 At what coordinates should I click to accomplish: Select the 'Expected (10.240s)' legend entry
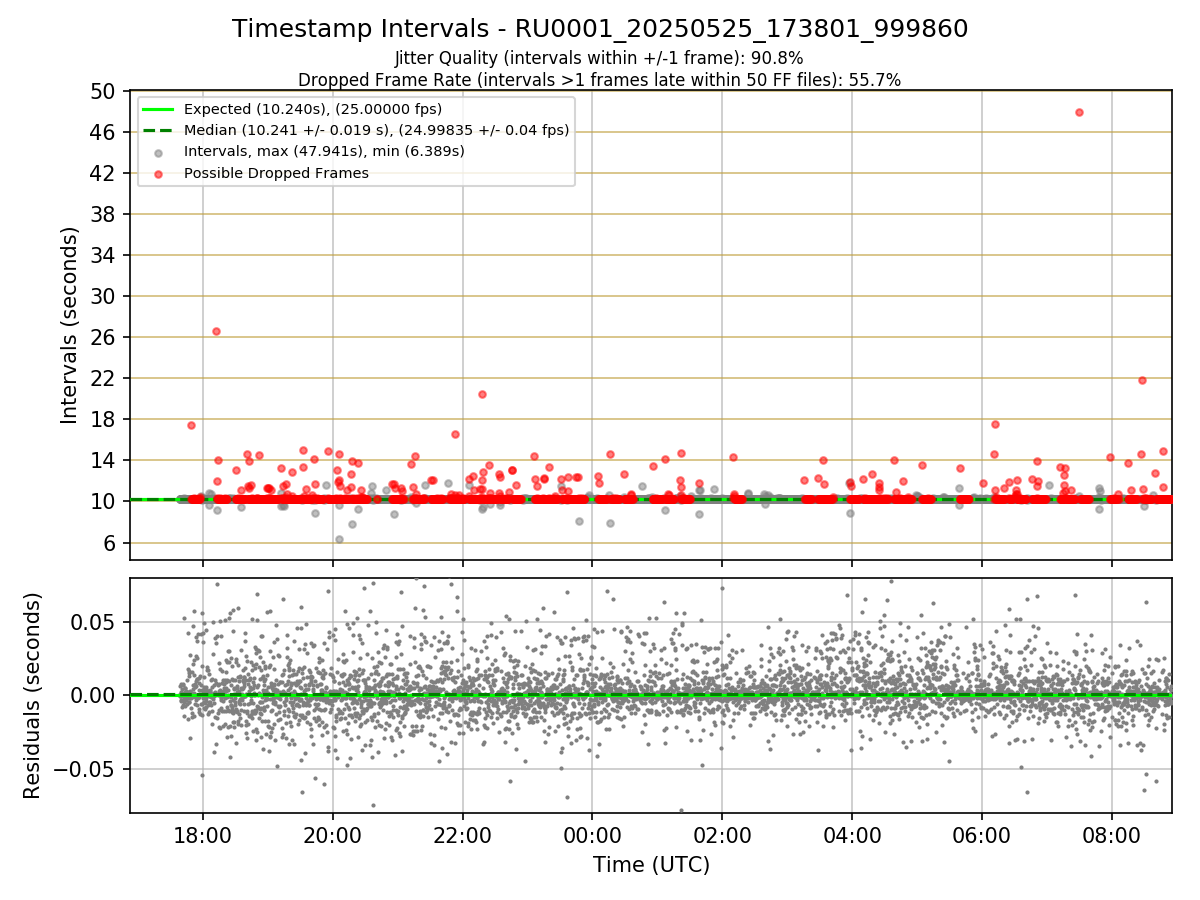click(313, 109)
